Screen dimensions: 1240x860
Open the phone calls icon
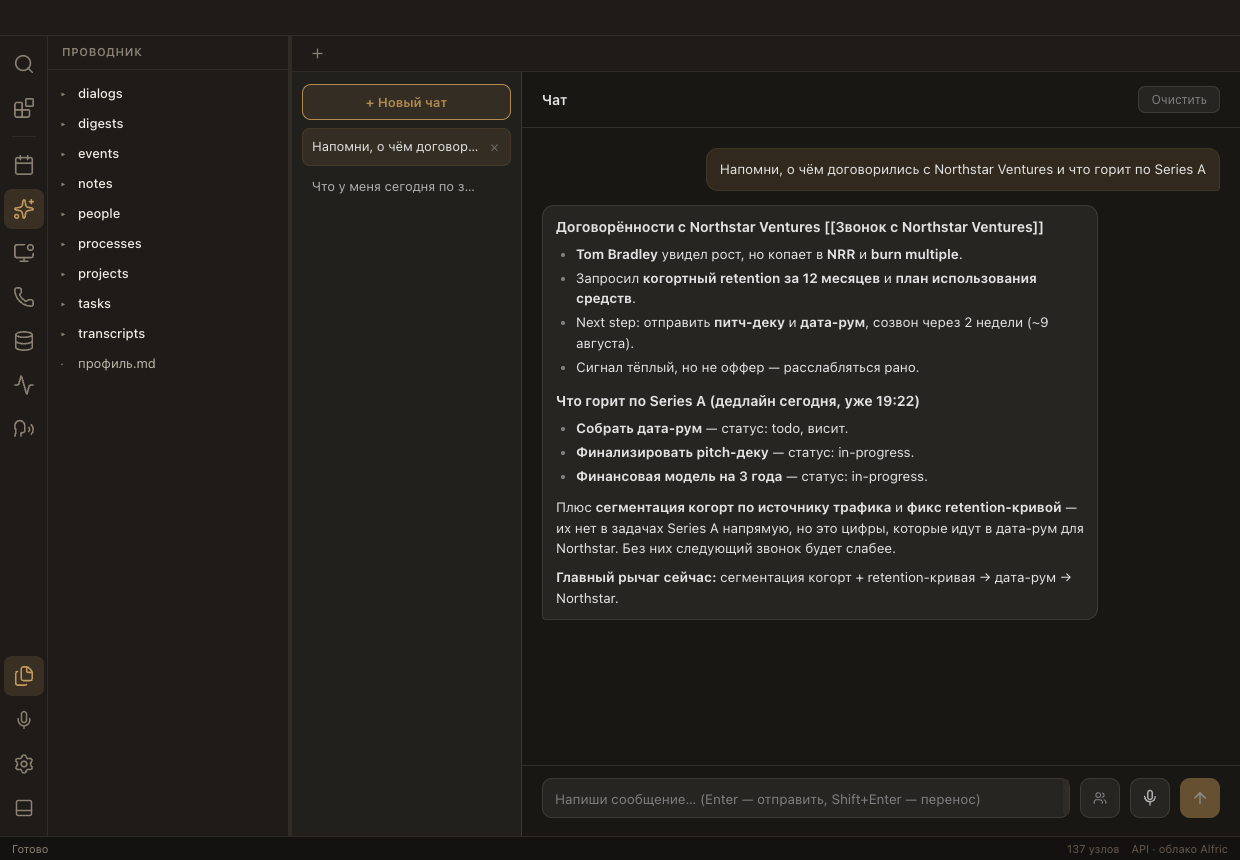pyautogui.click(x=24, y=297)
